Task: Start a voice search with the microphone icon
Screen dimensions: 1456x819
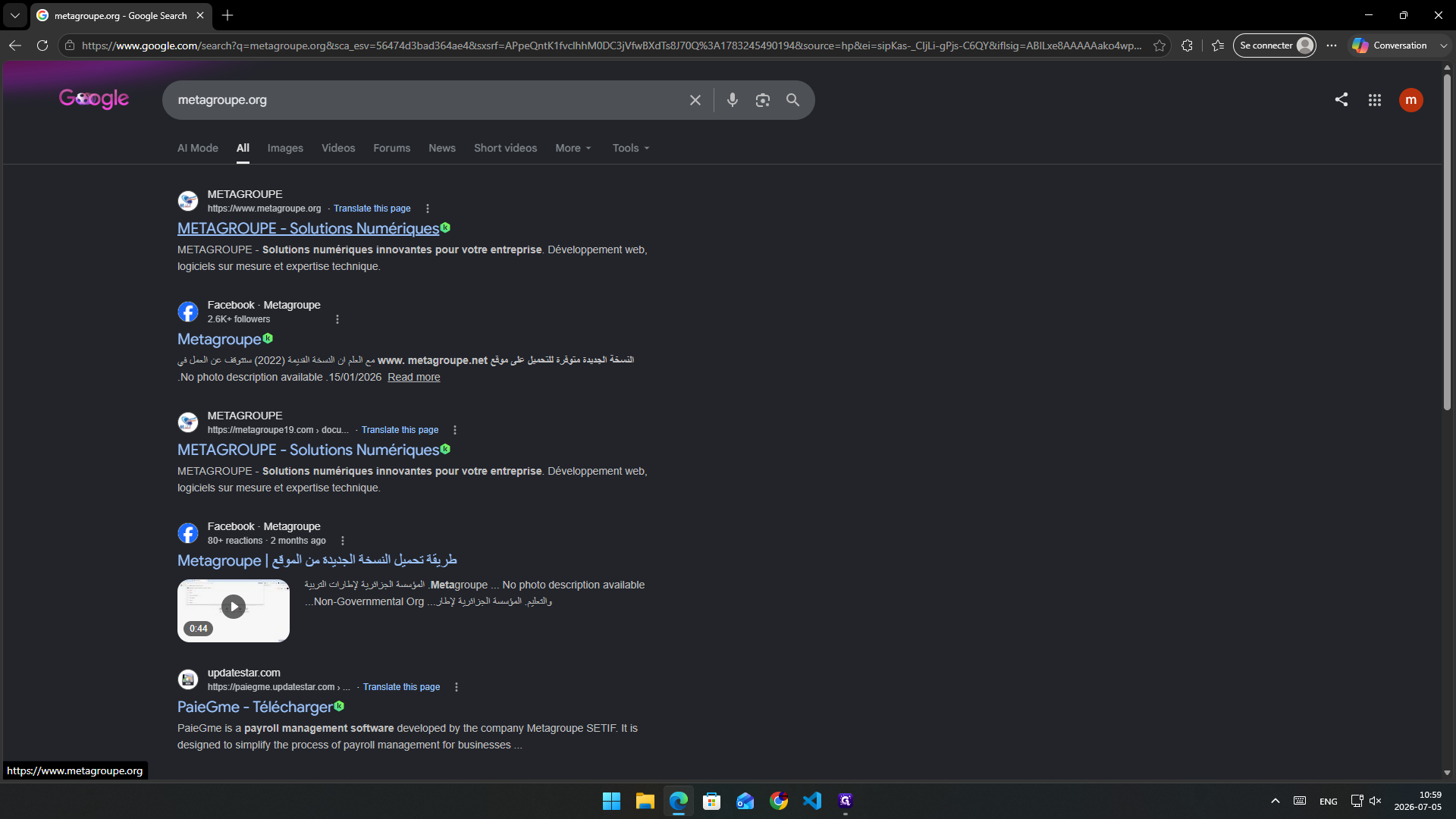Action: tap(732, 100)
